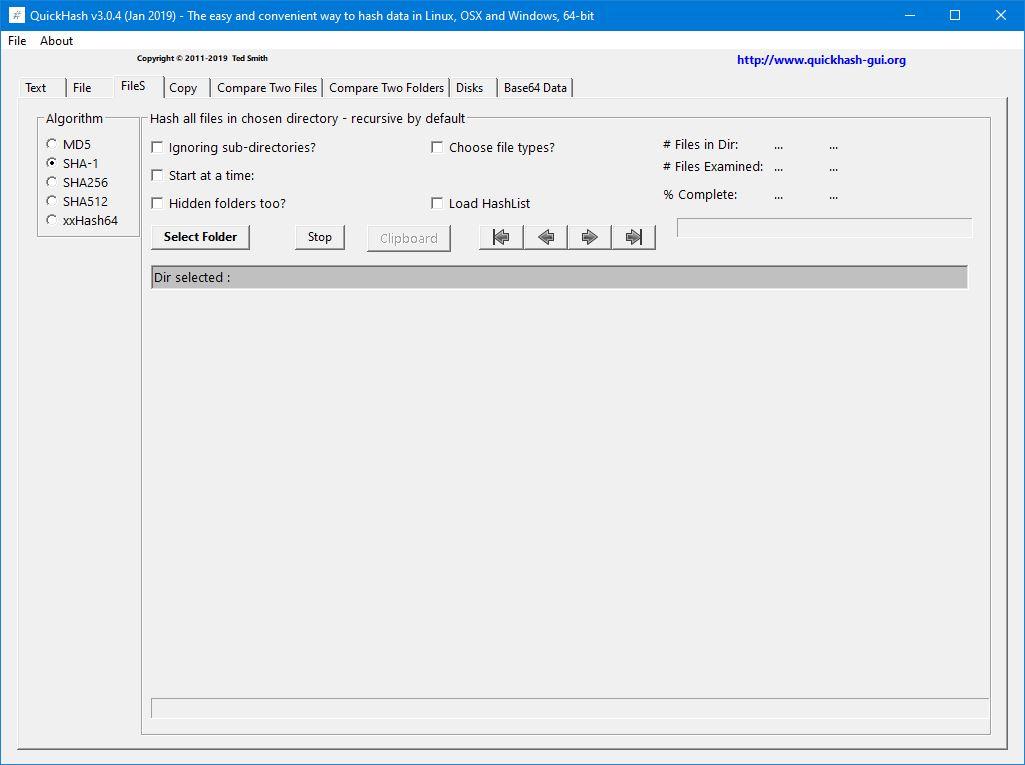Go to next record arrow button
The image size is (1025, 765).
[x=589, y=237]
